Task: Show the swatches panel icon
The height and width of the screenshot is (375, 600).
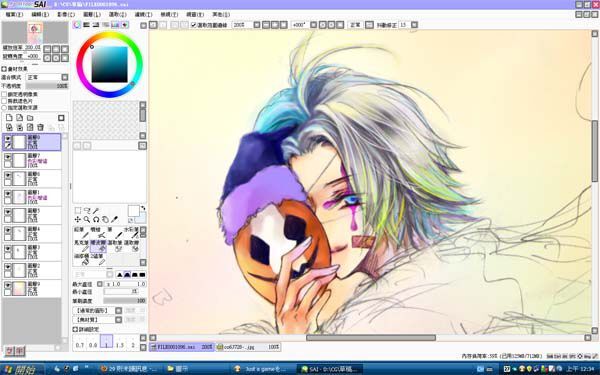Action: [x=115, y=25]
